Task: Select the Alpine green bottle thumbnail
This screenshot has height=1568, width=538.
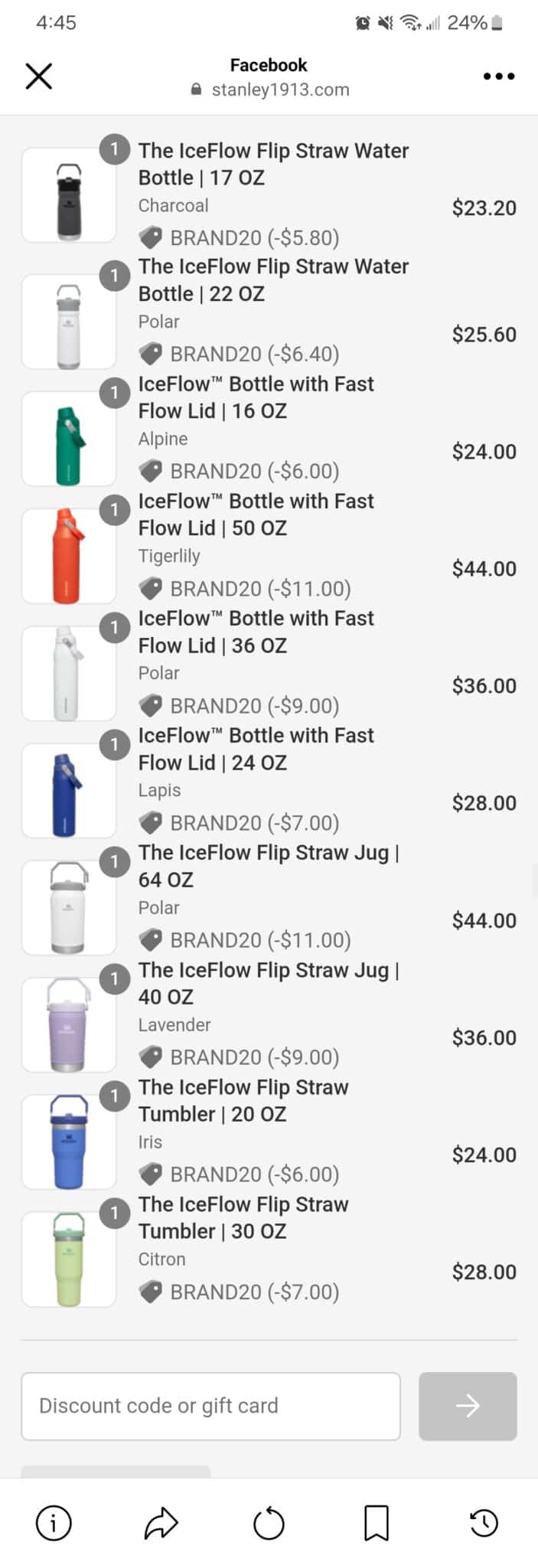Action: (69, 439)
